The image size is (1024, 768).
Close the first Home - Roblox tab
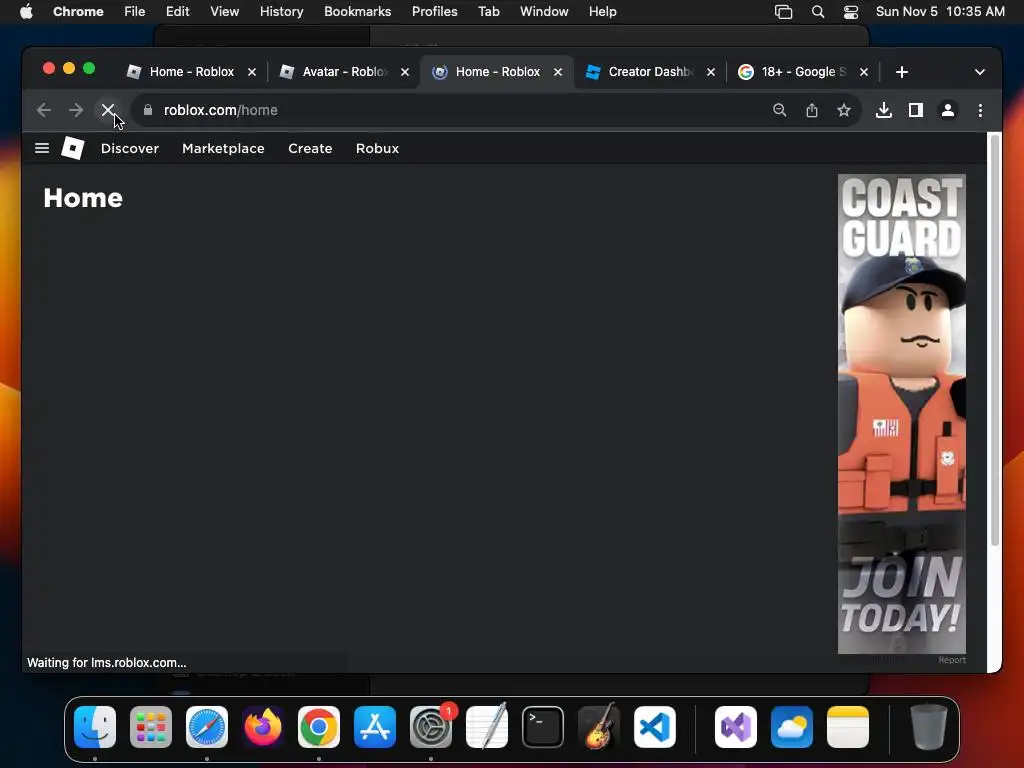pyautogui.click(x=252, y=72)
